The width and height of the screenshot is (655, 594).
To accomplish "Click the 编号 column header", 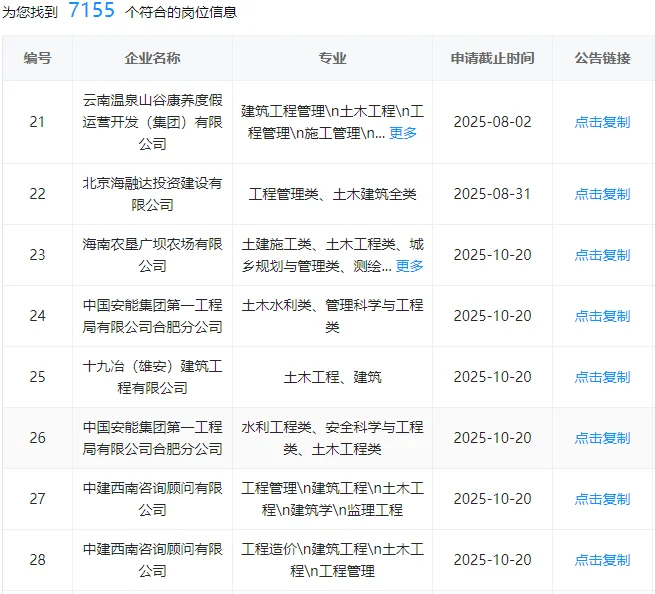I will click(x=38, y=58).
